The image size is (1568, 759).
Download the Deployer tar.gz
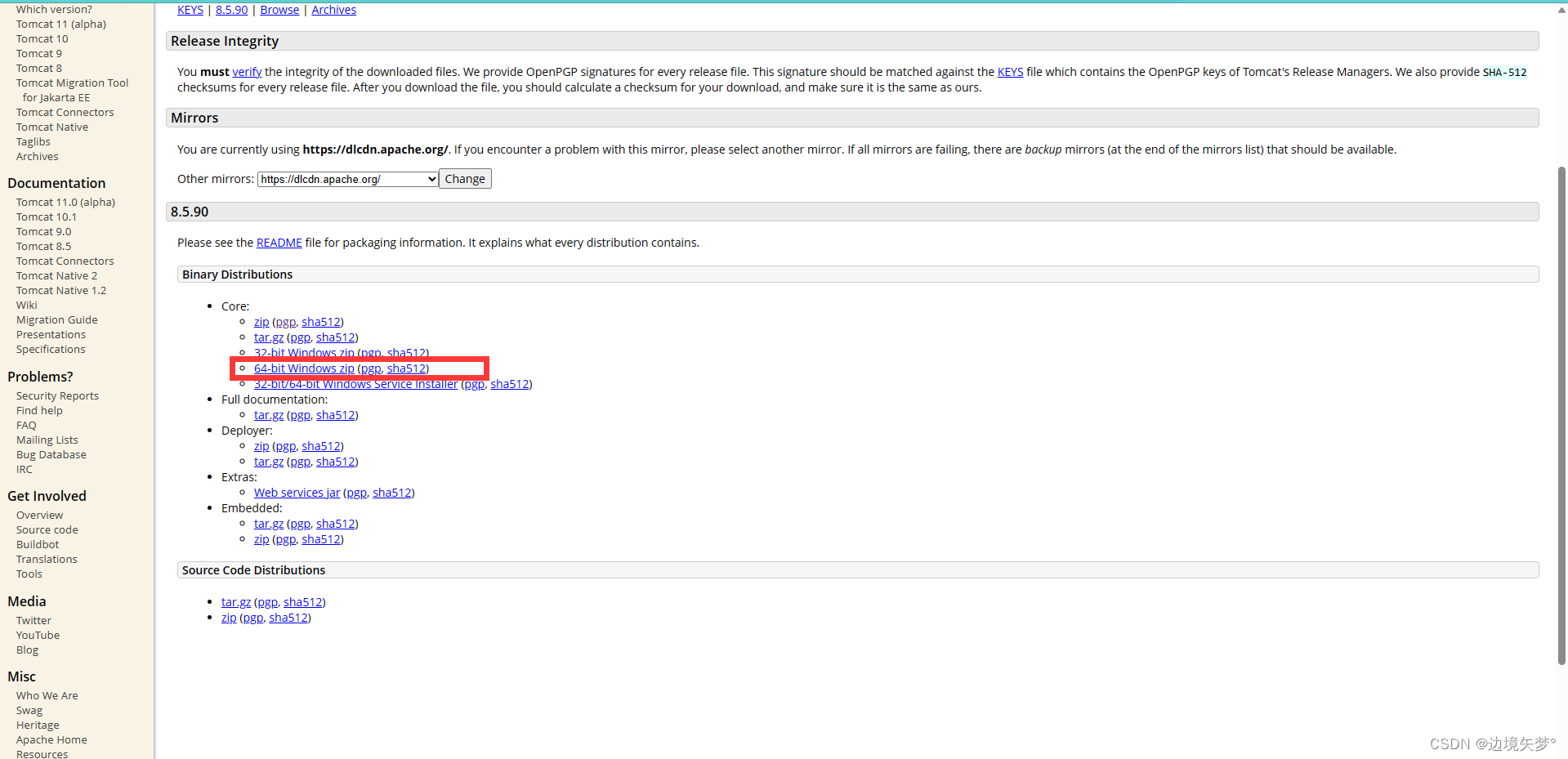click(269, 462)
